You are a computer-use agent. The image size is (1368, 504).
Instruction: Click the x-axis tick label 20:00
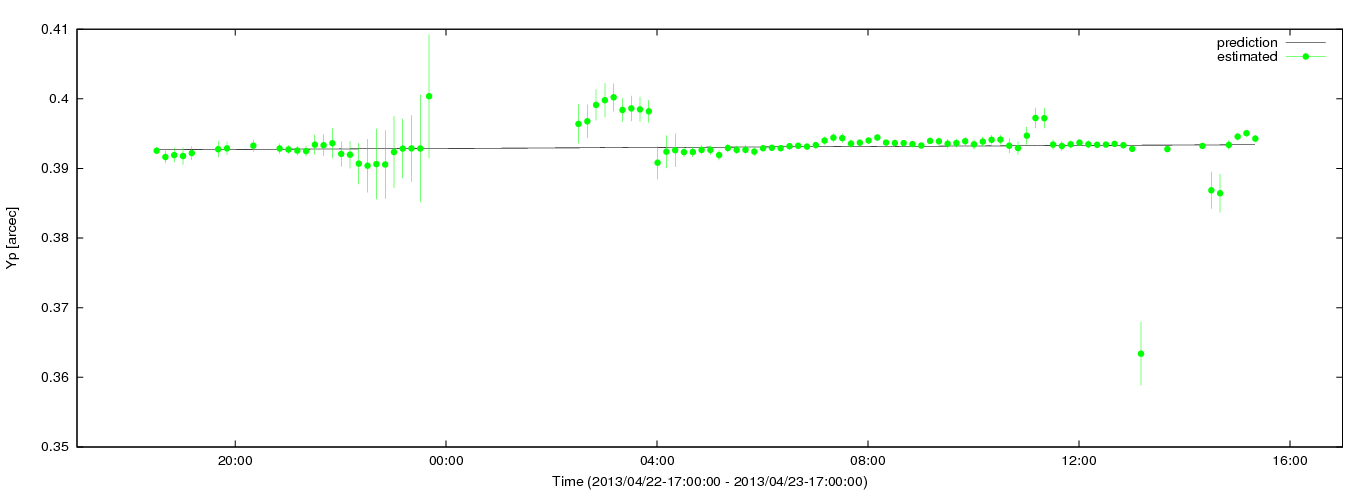coord(235,461)
